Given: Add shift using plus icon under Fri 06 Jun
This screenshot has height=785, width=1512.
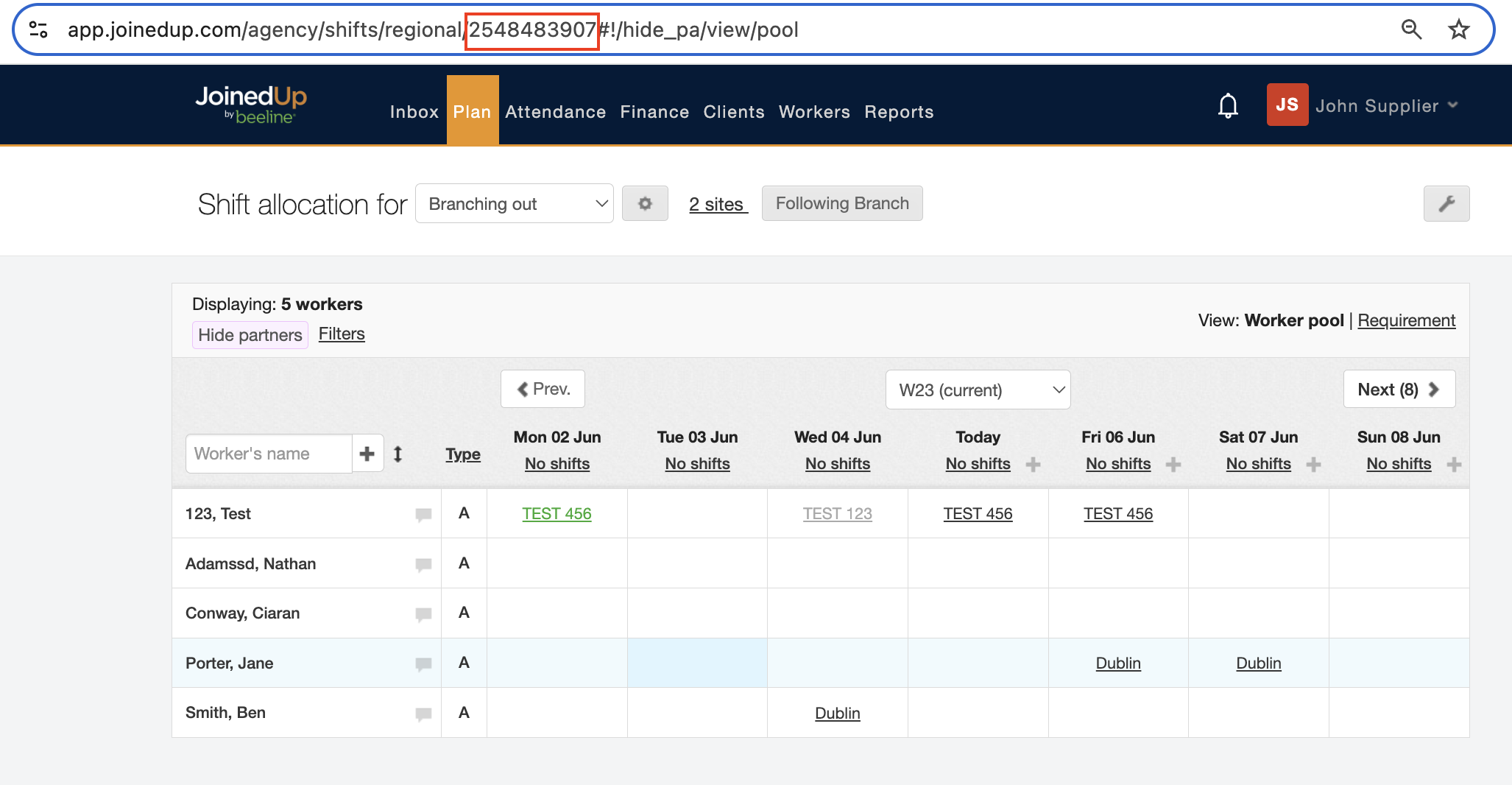Looking at the screenshot, I should pyautogui.click(x=1173, y=464).
